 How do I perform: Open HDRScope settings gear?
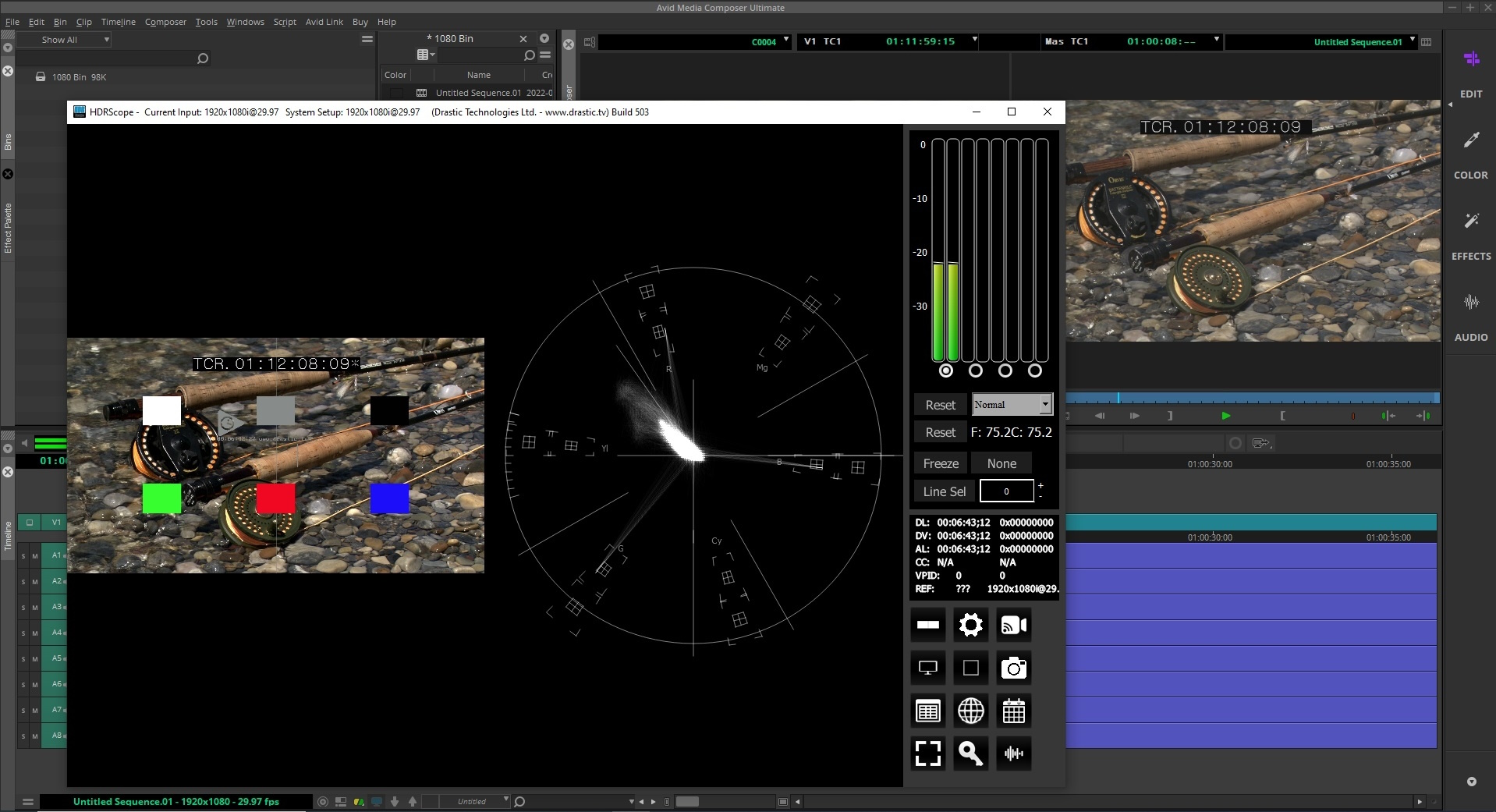pos(970,625)
